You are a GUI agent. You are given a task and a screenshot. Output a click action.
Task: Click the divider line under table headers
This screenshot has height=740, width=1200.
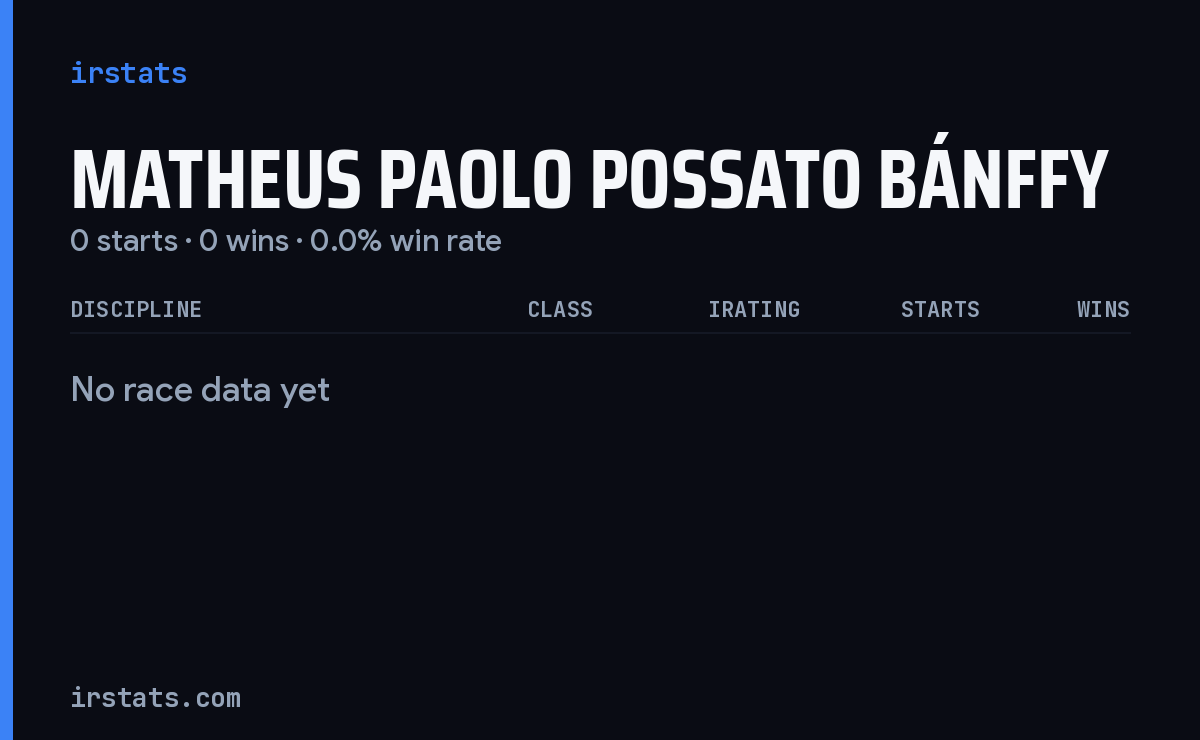point(600,333)
